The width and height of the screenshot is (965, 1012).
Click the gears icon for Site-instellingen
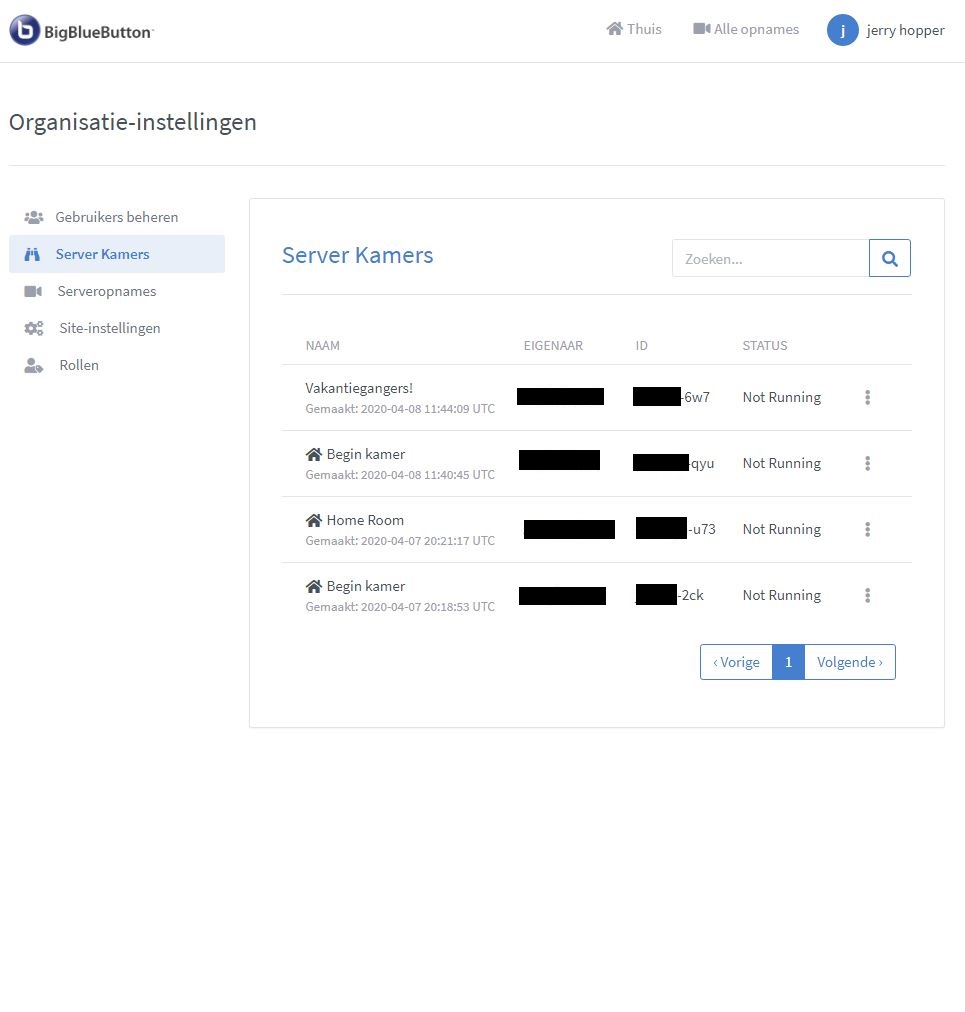[34, 328]
